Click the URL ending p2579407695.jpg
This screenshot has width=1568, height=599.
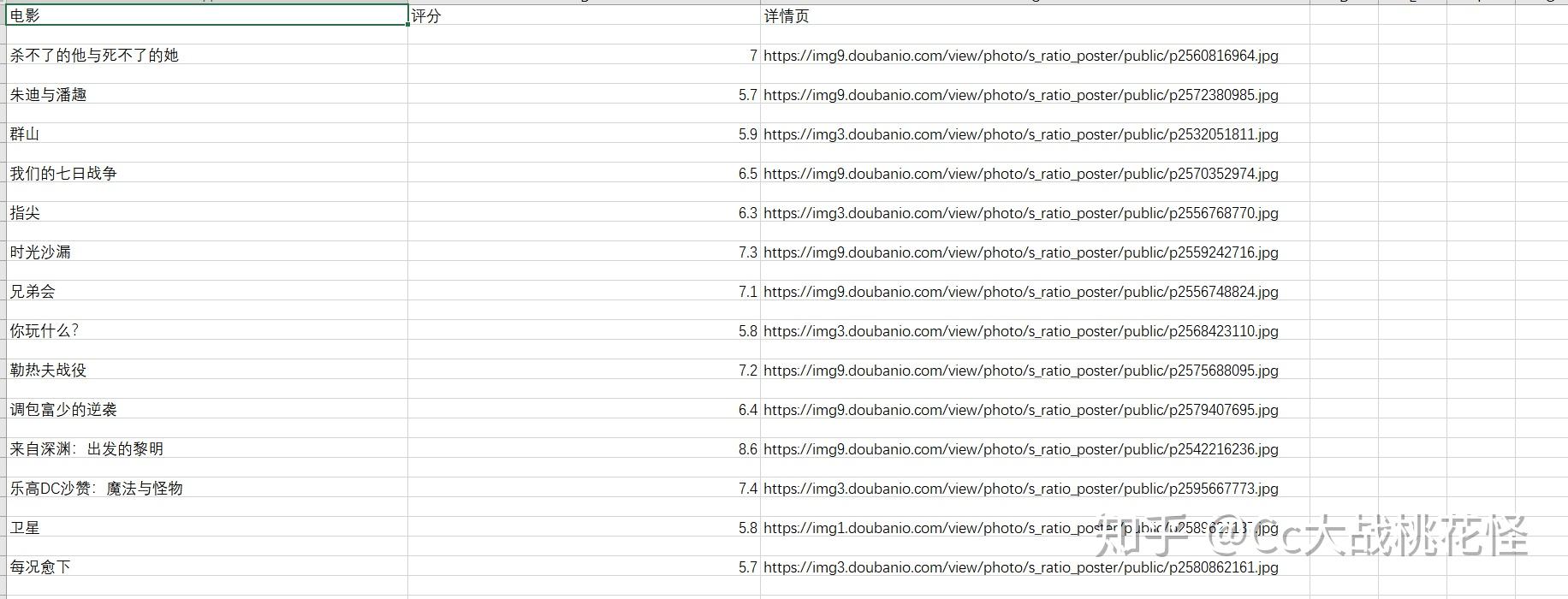[1021, 409]
